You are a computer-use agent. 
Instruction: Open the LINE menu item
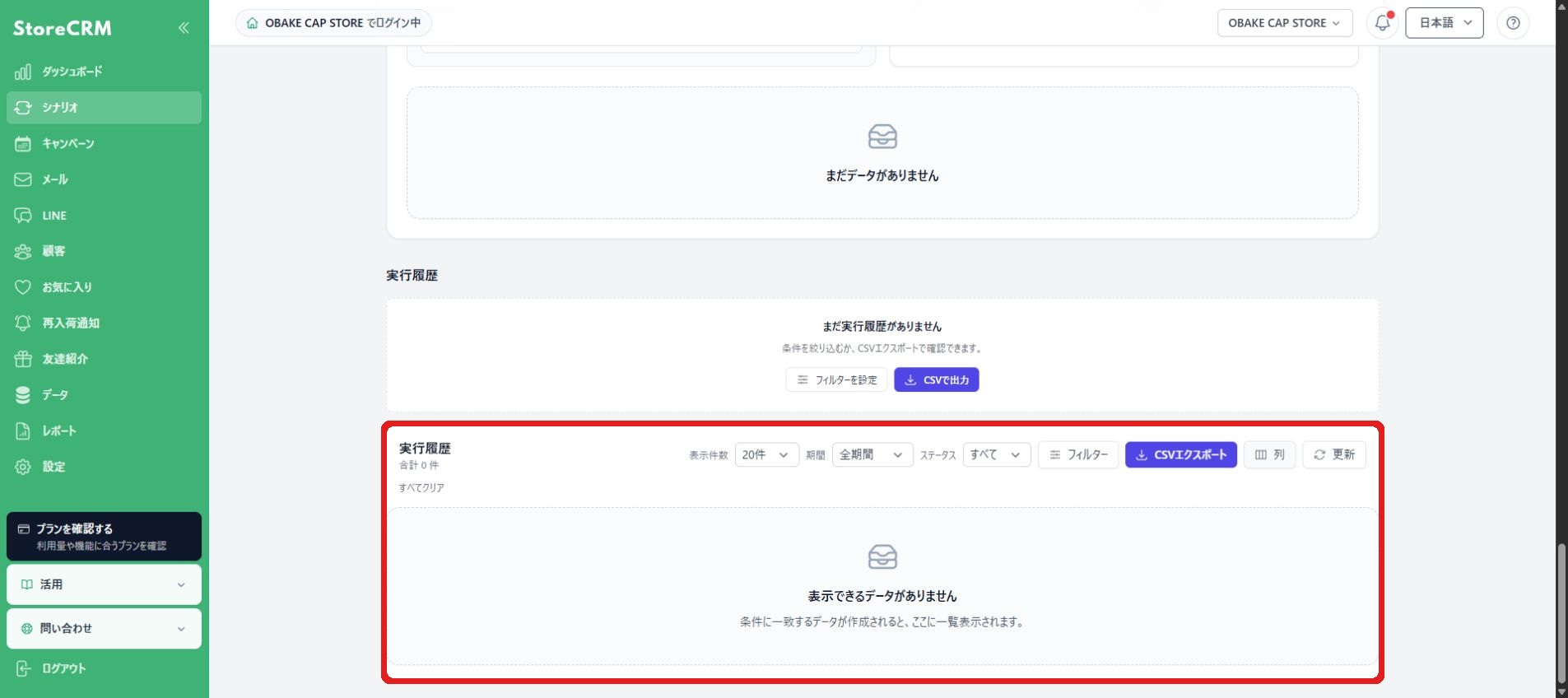point(104,216)
